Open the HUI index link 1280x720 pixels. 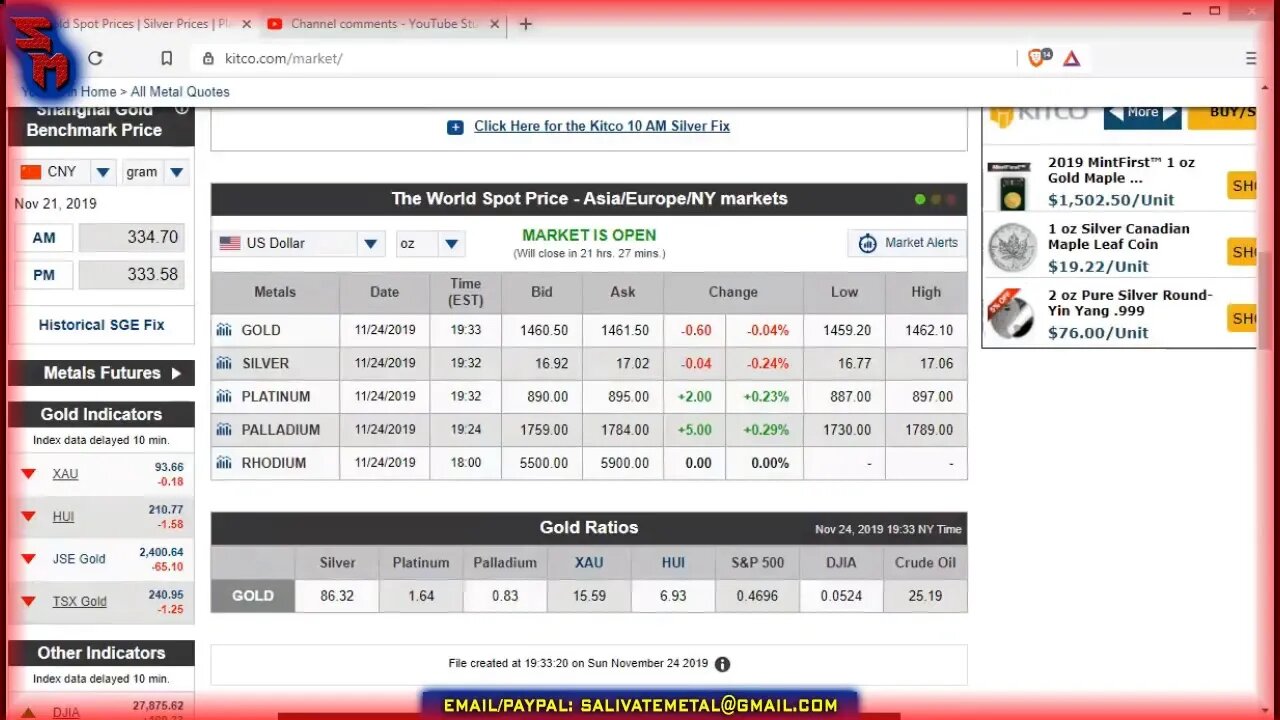[63, 517]
